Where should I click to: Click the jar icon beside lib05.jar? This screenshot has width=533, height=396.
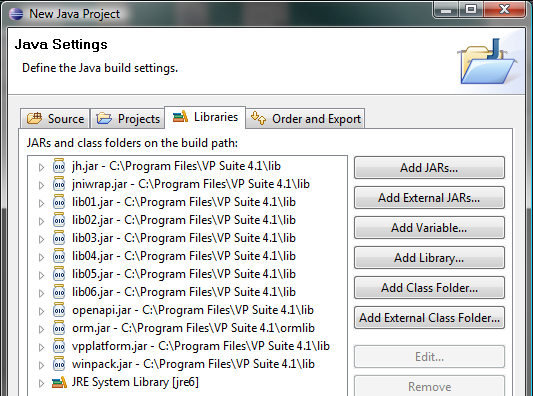click(x=59, y=274)
